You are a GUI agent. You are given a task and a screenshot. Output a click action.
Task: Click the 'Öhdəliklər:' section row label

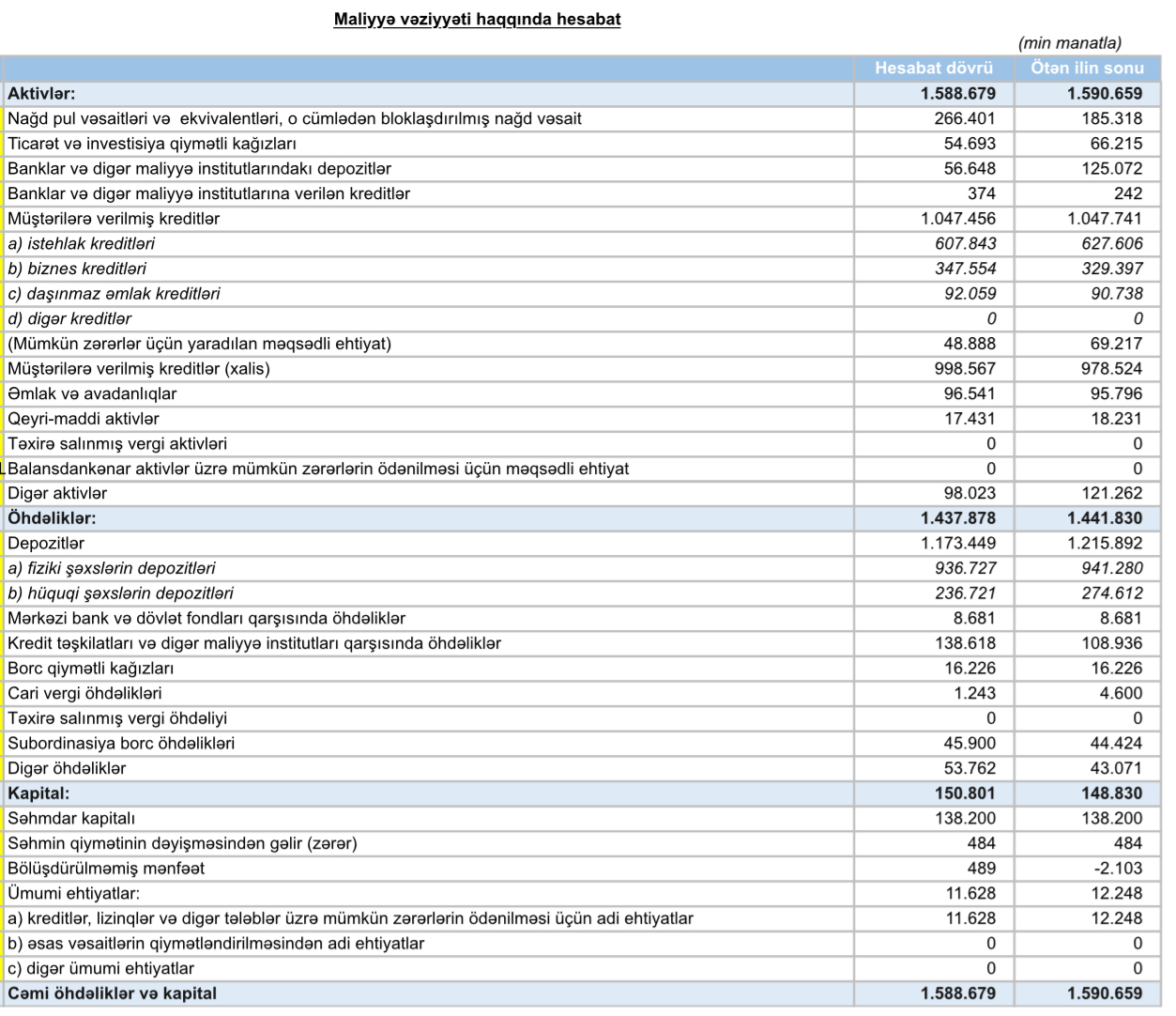point(52,518)
